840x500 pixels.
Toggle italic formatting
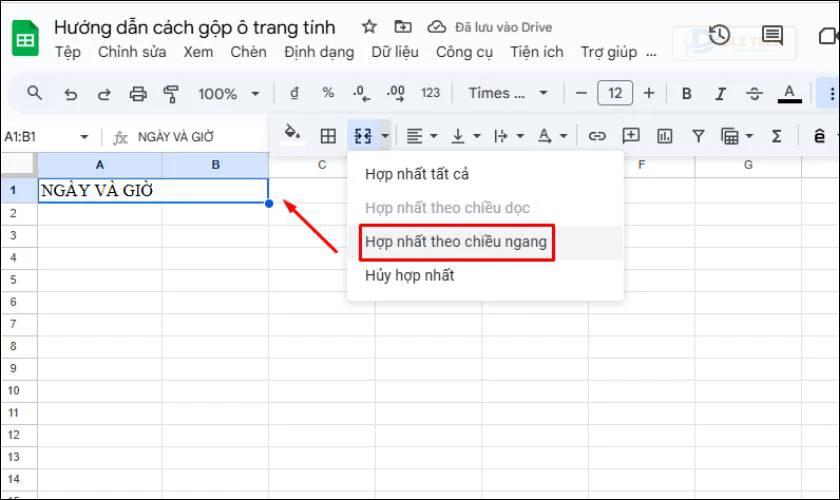point(721,94)
